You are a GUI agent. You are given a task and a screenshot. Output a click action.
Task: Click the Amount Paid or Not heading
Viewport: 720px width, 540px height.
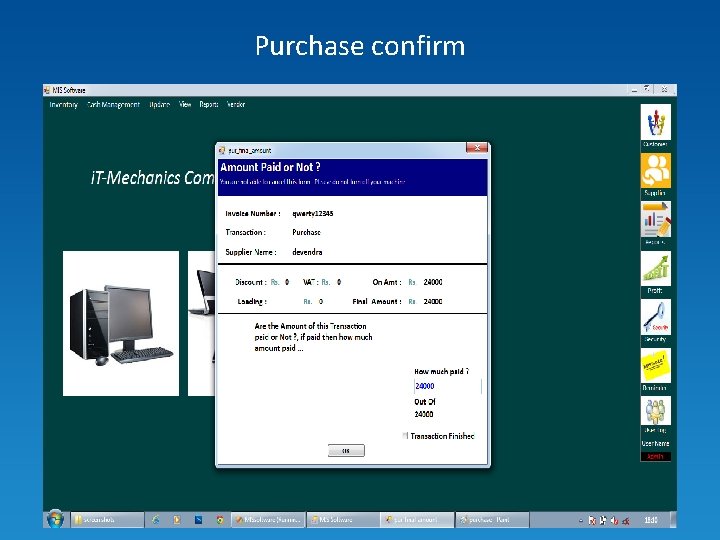(x=270, y=167)
